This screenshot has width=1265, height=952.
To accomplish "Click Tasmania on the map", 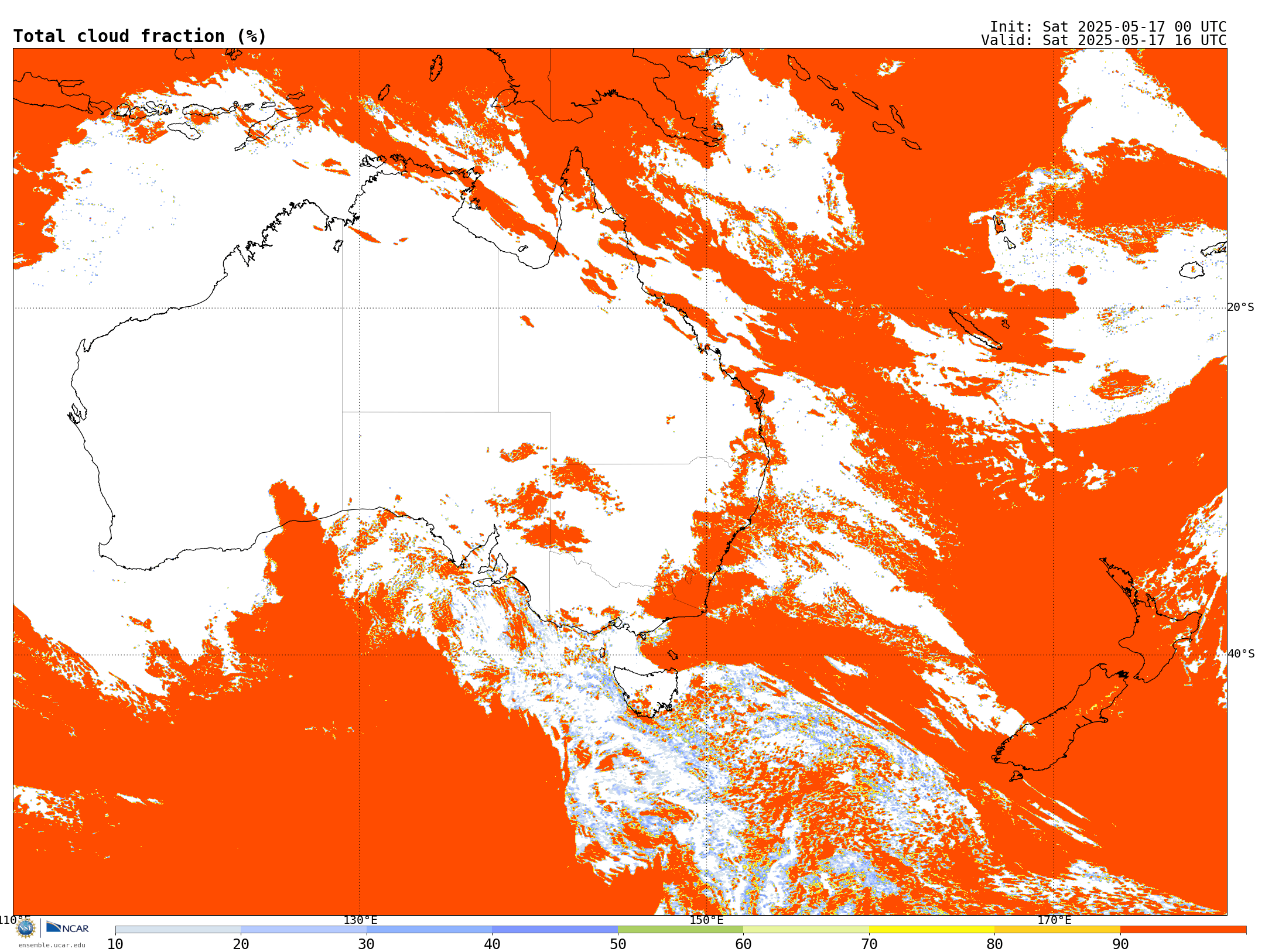I will point(647,691).
